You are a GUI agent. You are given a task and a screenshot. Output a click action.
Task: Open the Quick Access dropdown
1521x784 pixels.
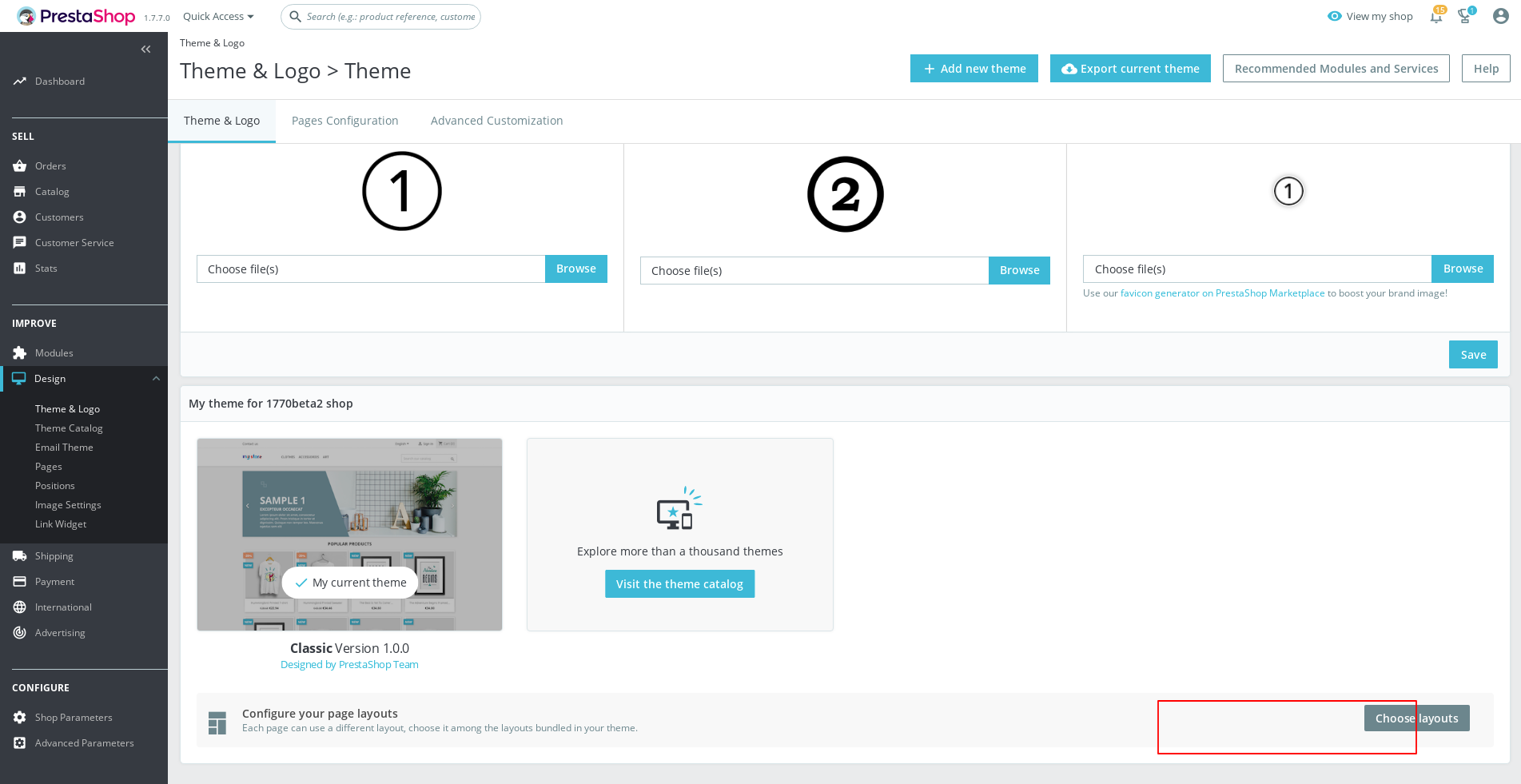(x=217, y=16)
